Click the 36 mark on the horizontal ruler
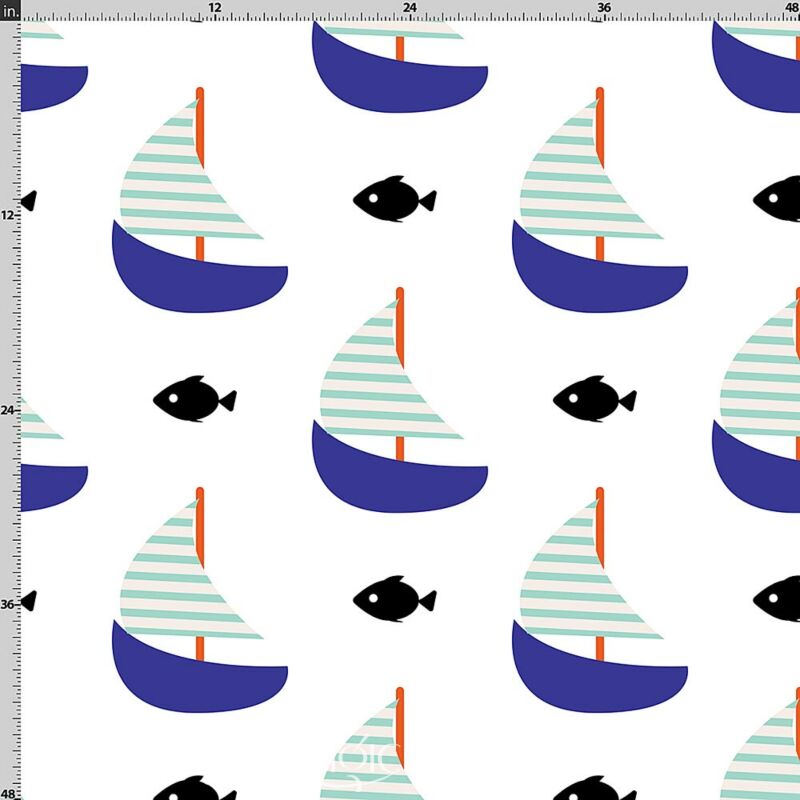Screen dimensions: 800x800 (x=604, y=8)
